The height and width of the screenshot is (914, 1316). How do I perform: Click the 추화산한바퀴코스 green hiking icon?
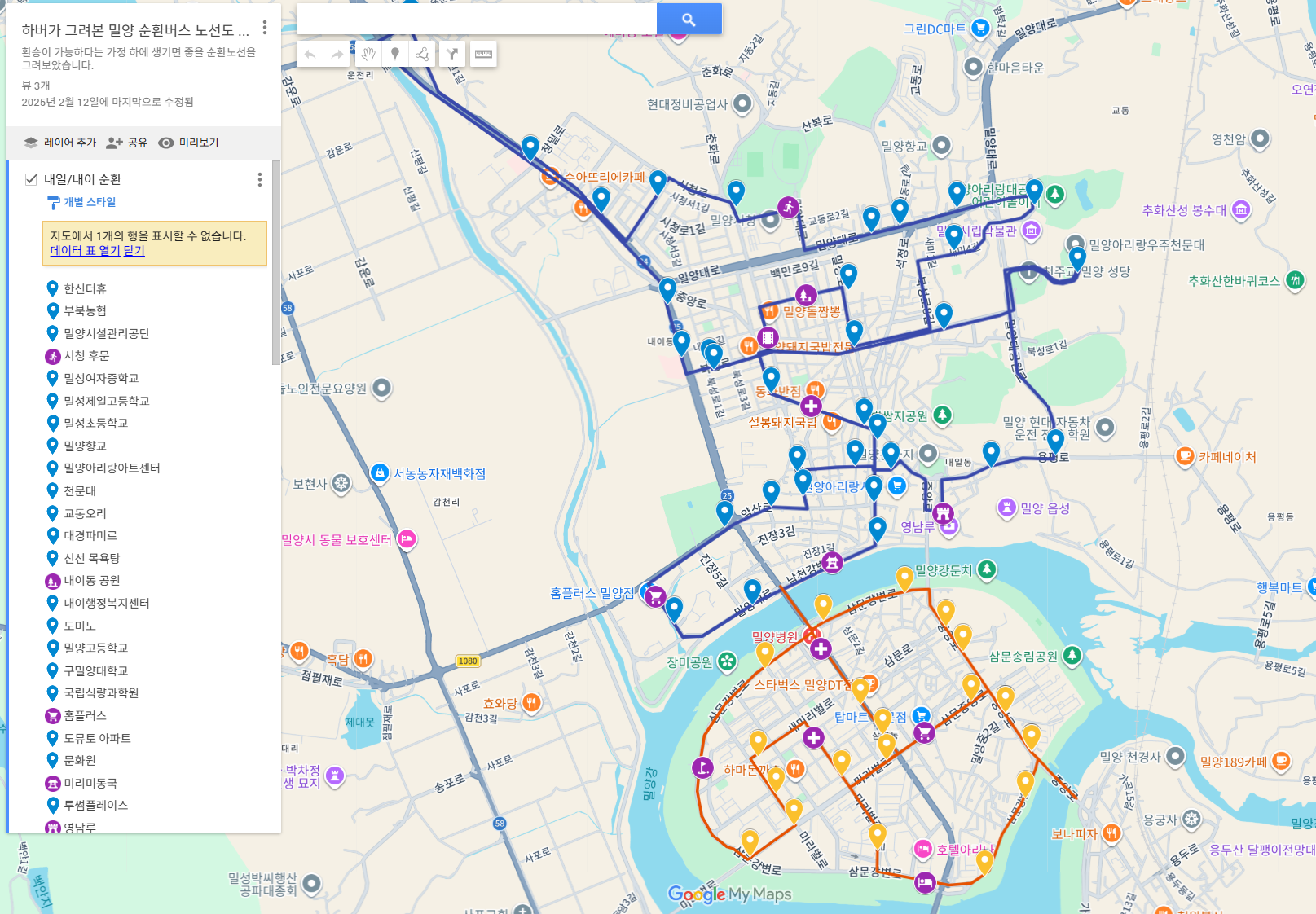click(1295, 281)
